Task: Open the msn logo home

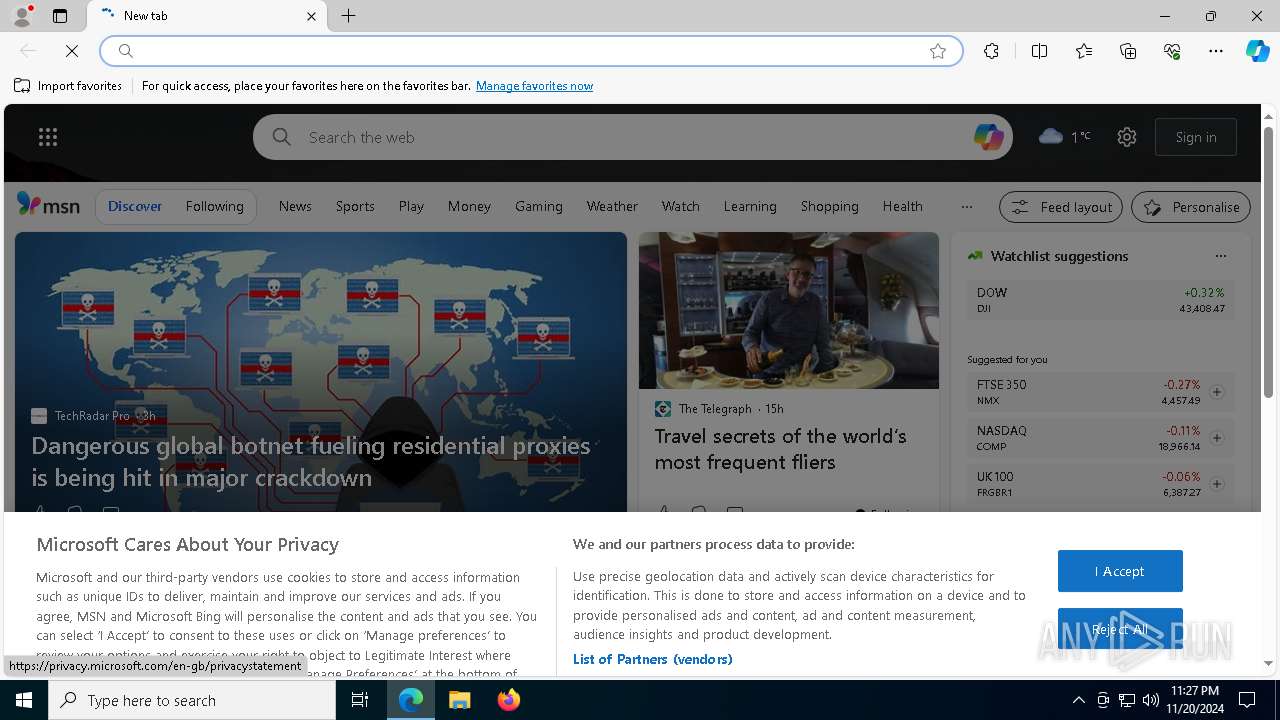Action: [x=48, y=205]
